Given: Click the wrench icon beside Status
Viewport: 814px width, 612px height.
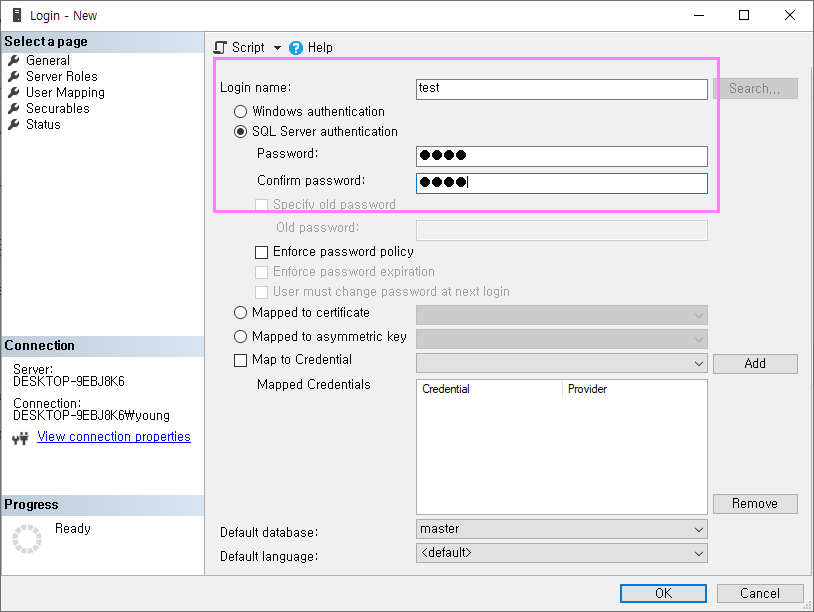Looking at the screenshot, I should (x=14, y=125).
